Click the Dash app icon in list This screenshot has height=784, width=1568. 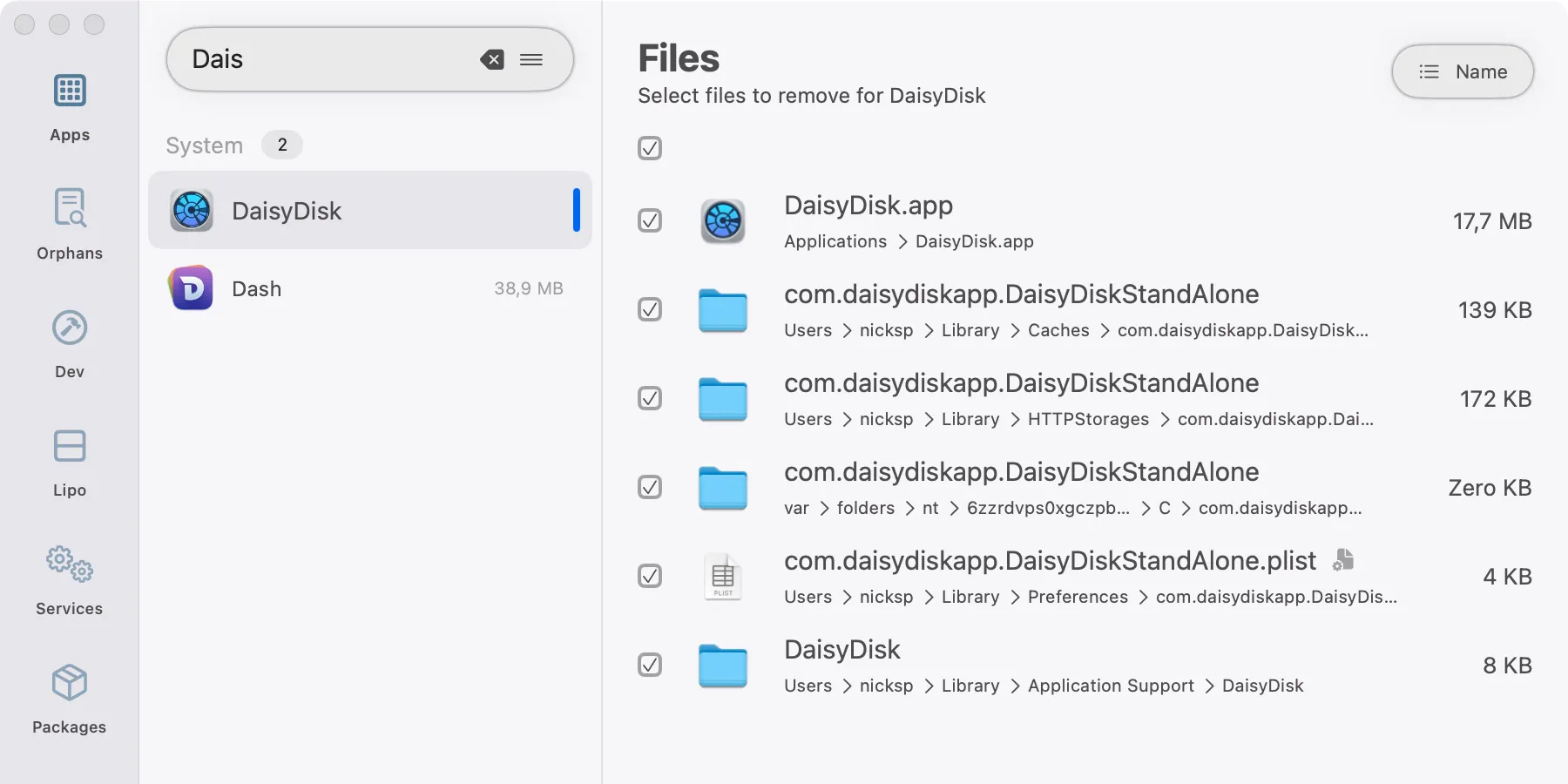tap(192, 288)
